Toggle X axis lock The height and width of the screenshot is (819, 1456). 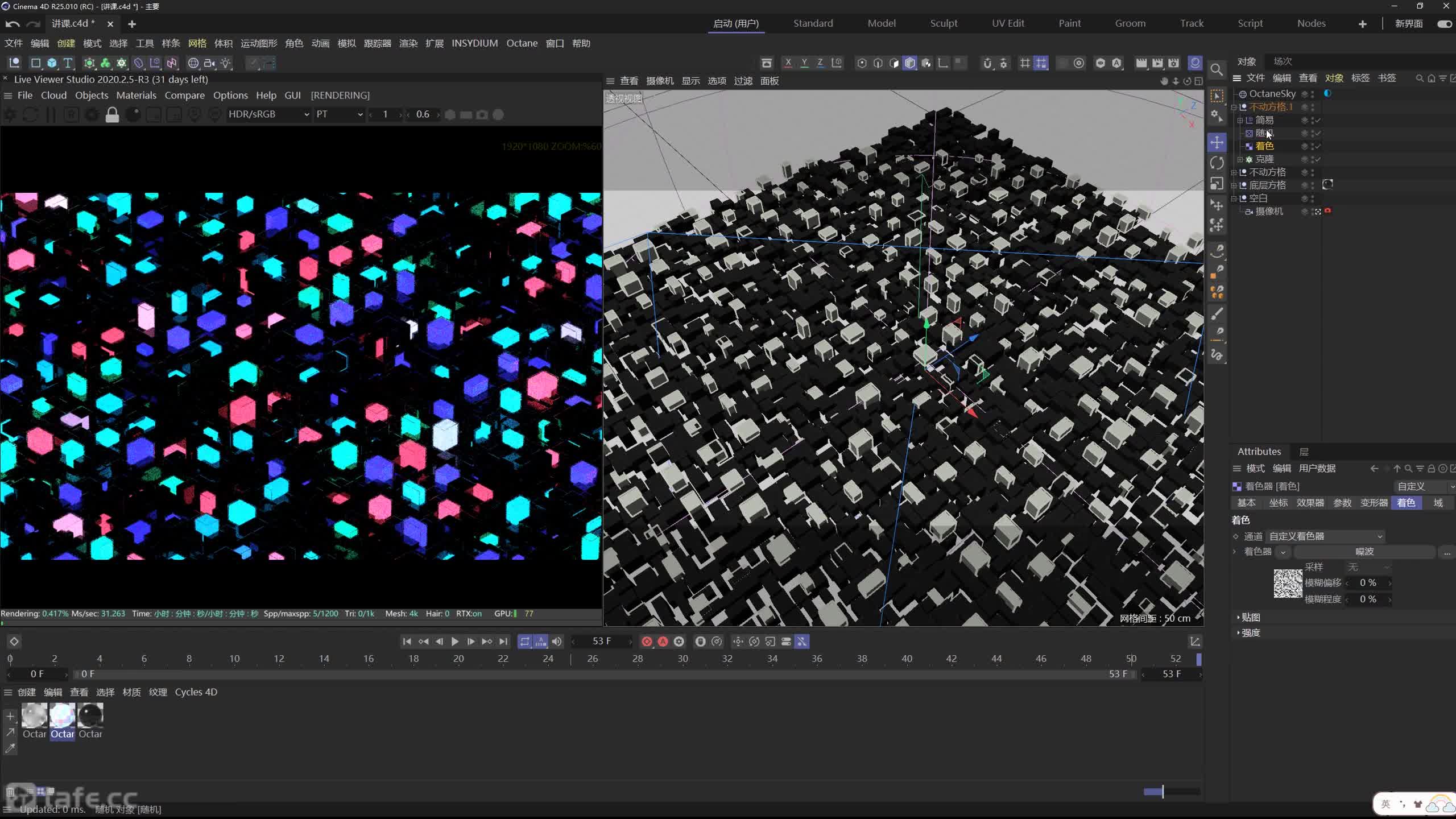pos(788,63)
